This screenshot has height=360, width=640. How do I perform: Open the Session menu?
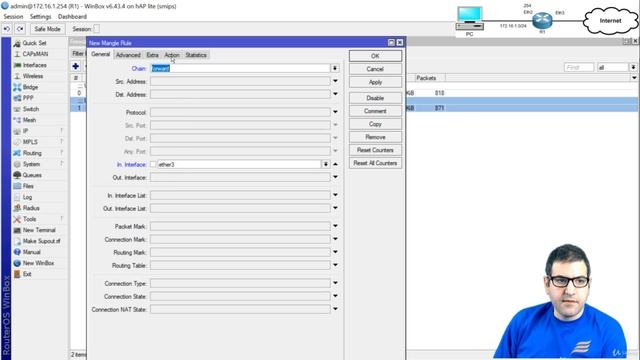[x=13, y=17]
